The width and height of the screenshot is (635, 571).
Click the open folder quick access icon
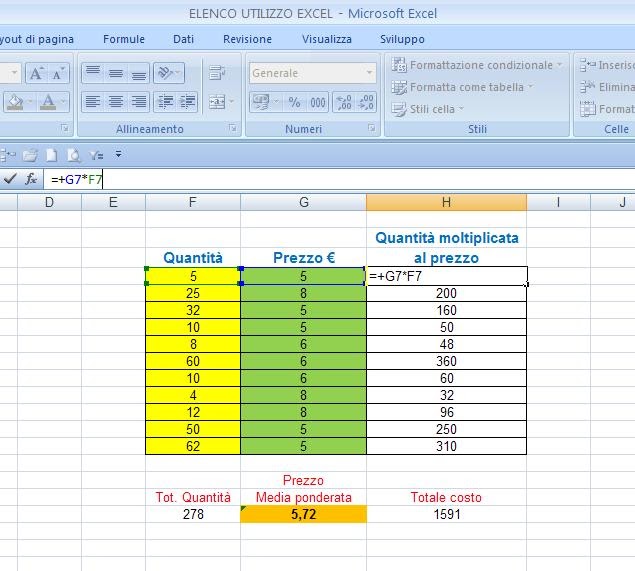point(30,155)
